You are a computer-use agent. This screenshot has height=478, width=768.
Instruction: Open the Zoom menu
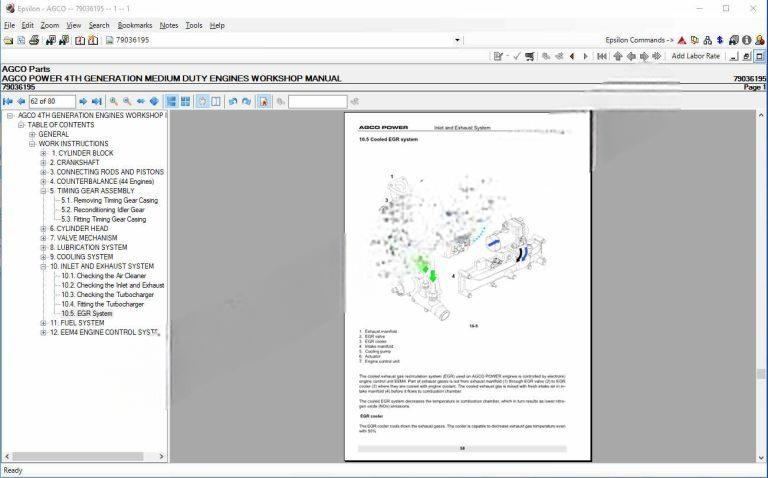point(49,25)
